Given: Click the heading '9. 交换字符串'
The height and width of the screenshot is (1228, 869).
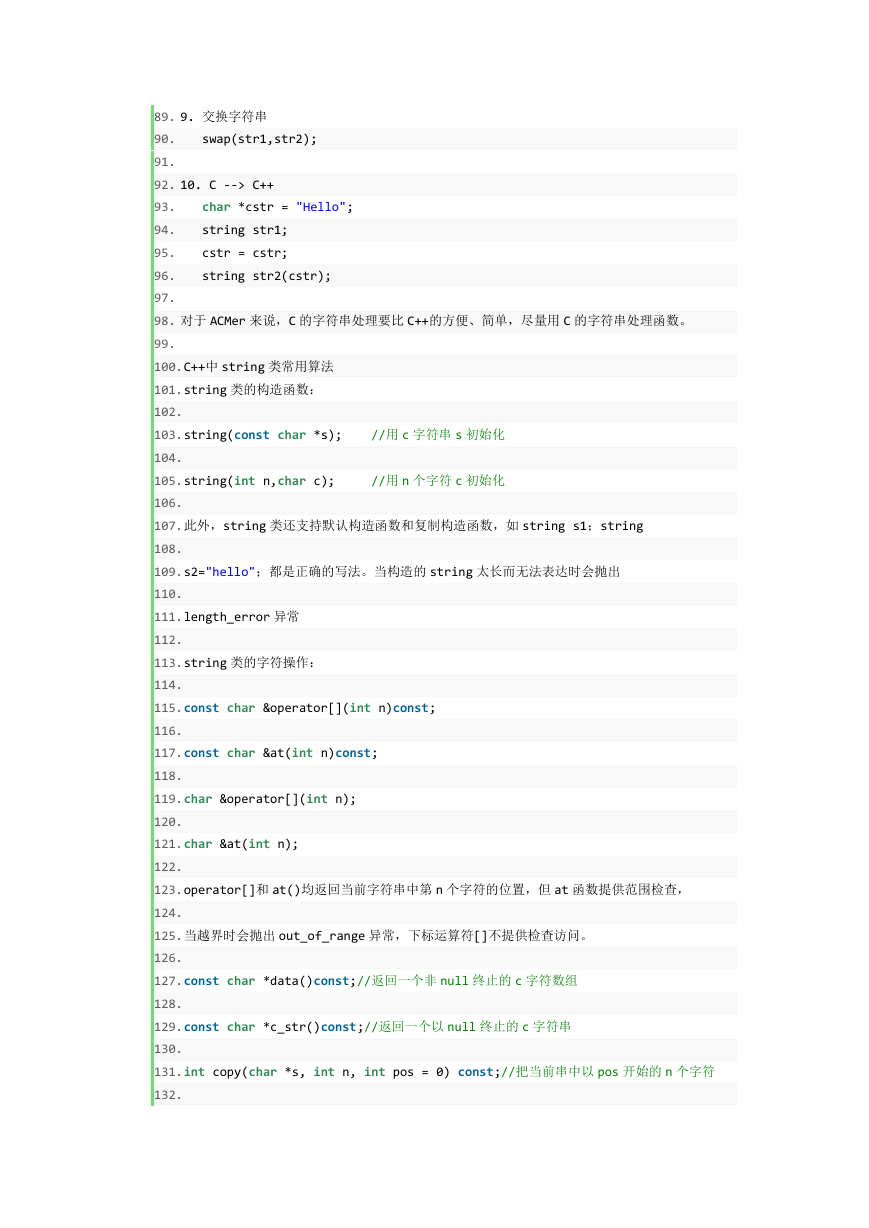Looking at the screenshot, I should click(223, 116).
